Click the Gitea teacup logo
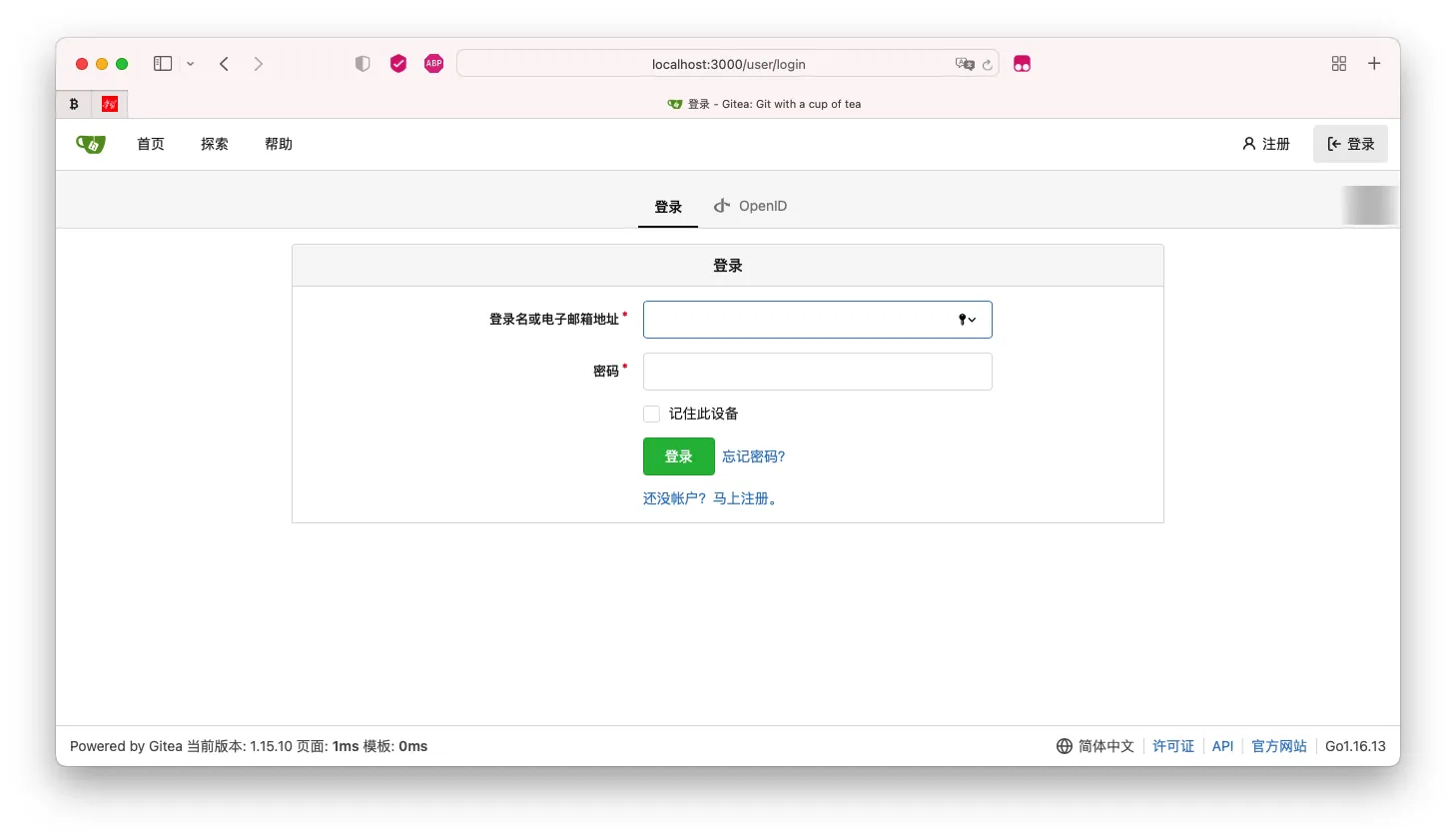This screenshot has height=840, width=1456. [91, 144]
